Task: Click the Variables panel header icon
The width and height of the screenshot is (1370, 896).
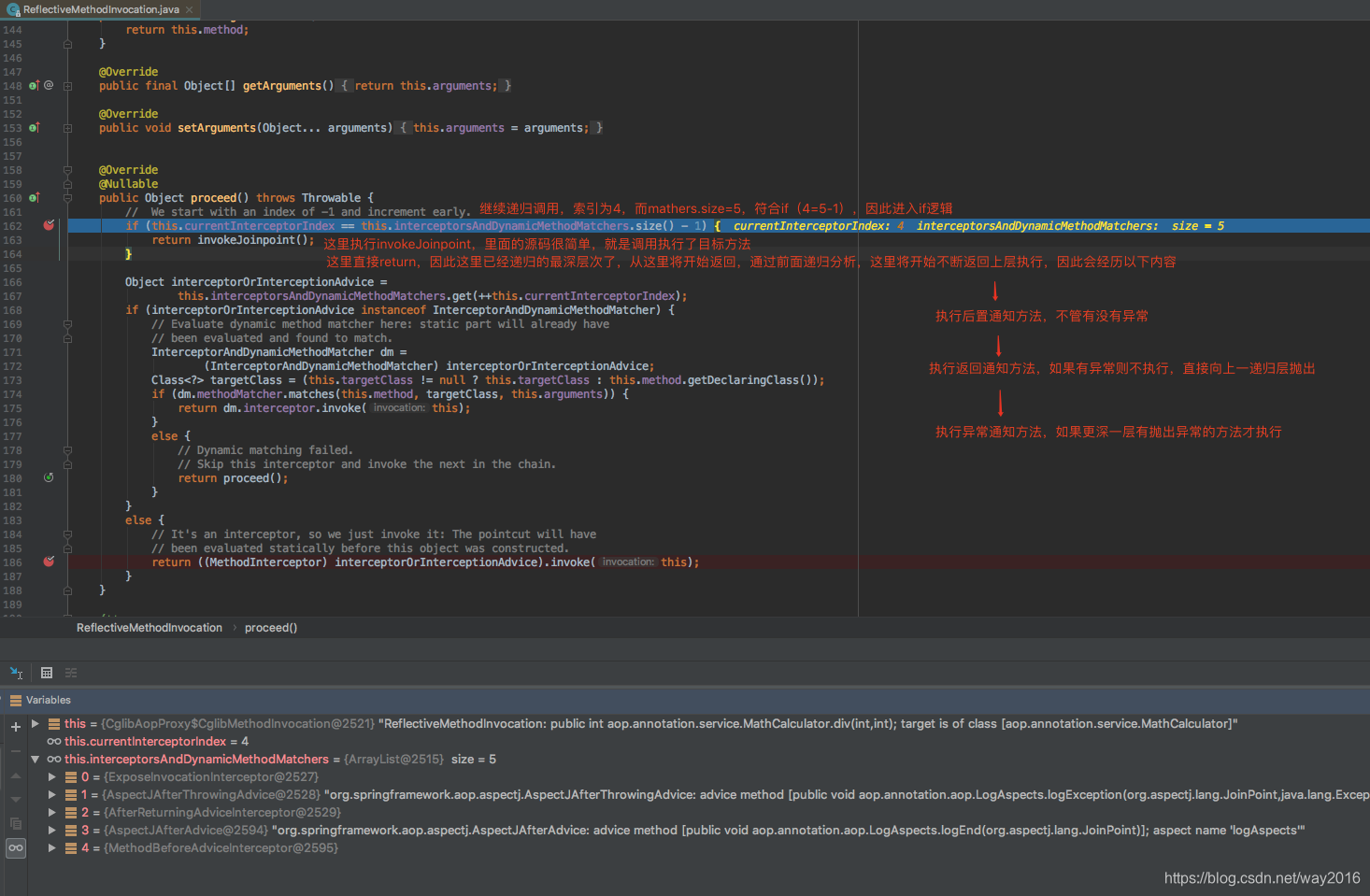Action: [x=15, y=700]
